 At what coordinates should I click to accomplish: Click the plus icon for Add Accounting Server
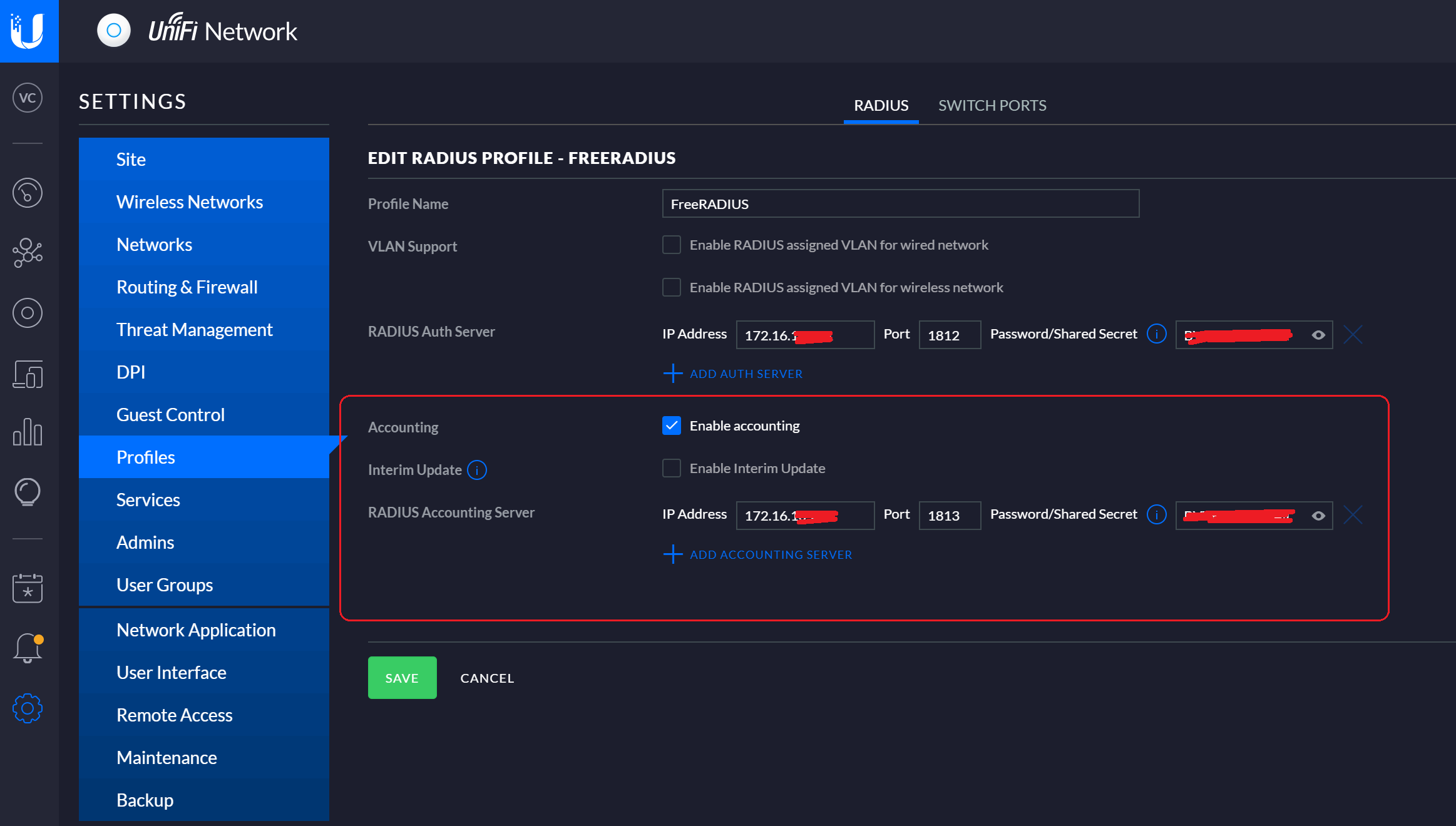673,554
